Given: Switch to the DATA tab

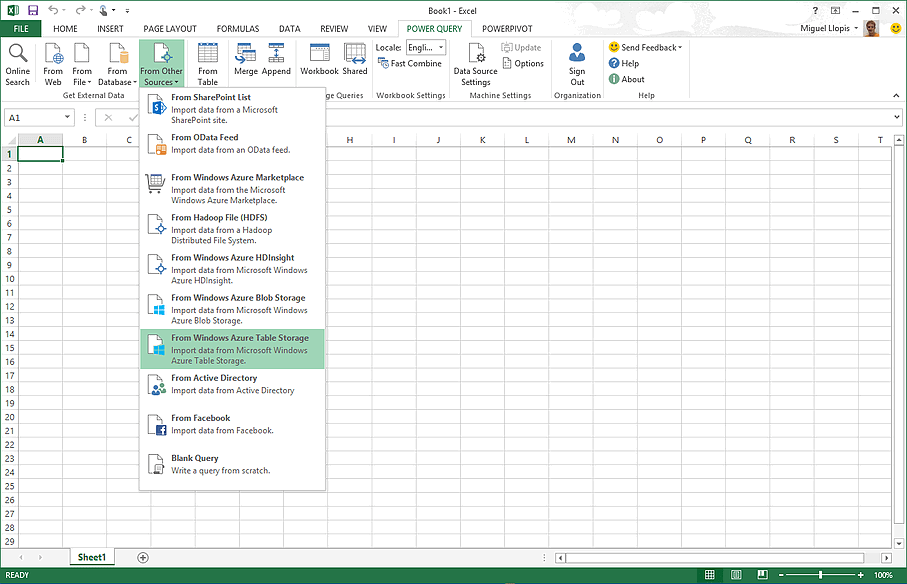Looking at the screenshot, I should coord(290,28).
